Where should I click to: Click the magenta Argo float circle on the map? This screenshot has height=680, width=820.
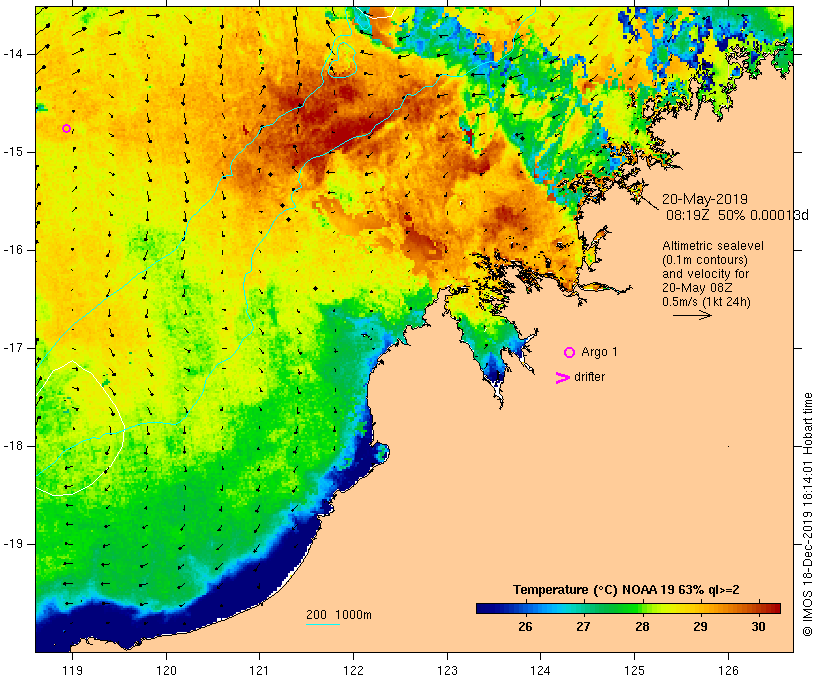pyautogui.click(x=66, y=128)
